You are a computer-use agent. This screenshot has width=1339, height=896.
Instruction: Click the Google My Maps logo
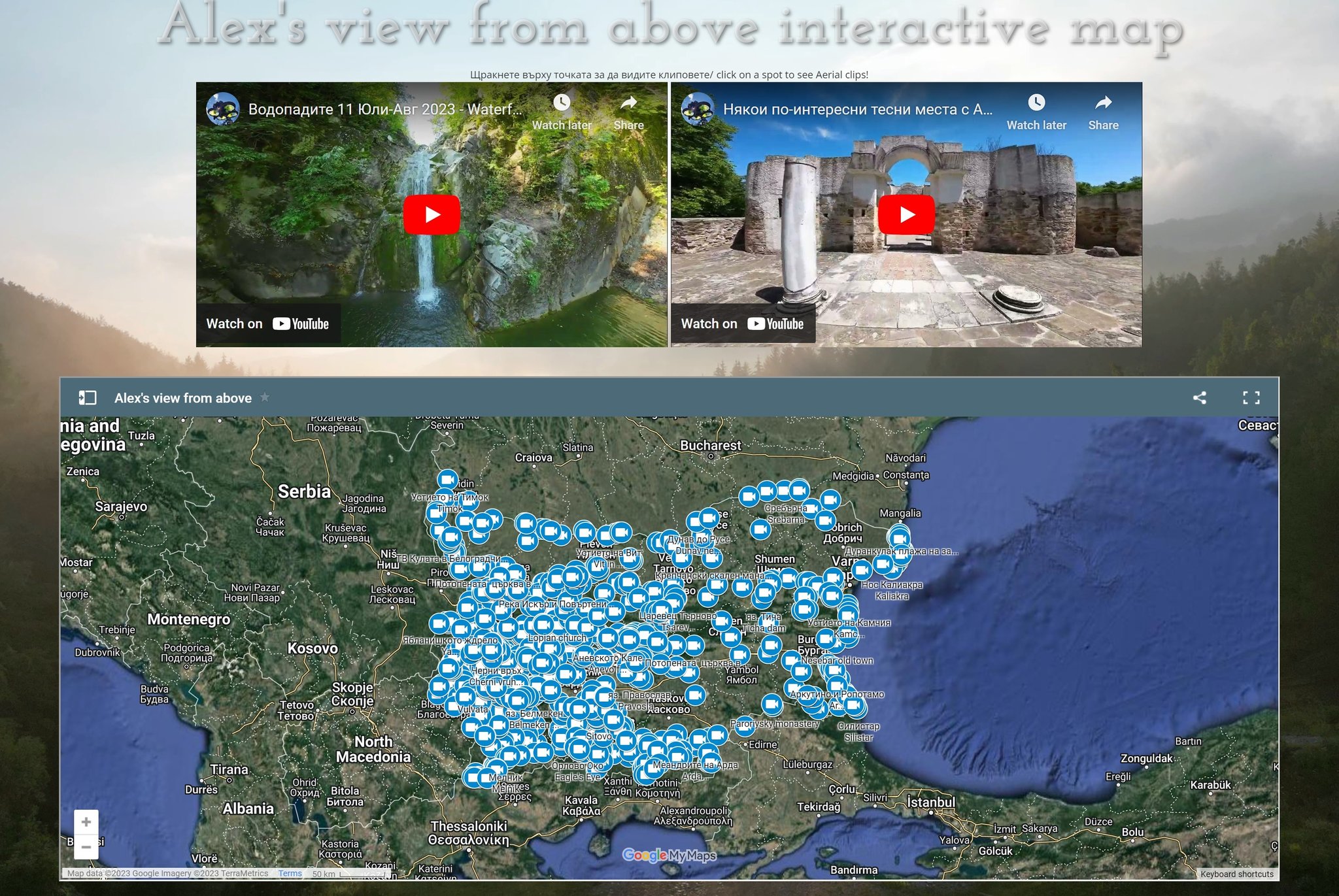(669, 855)
